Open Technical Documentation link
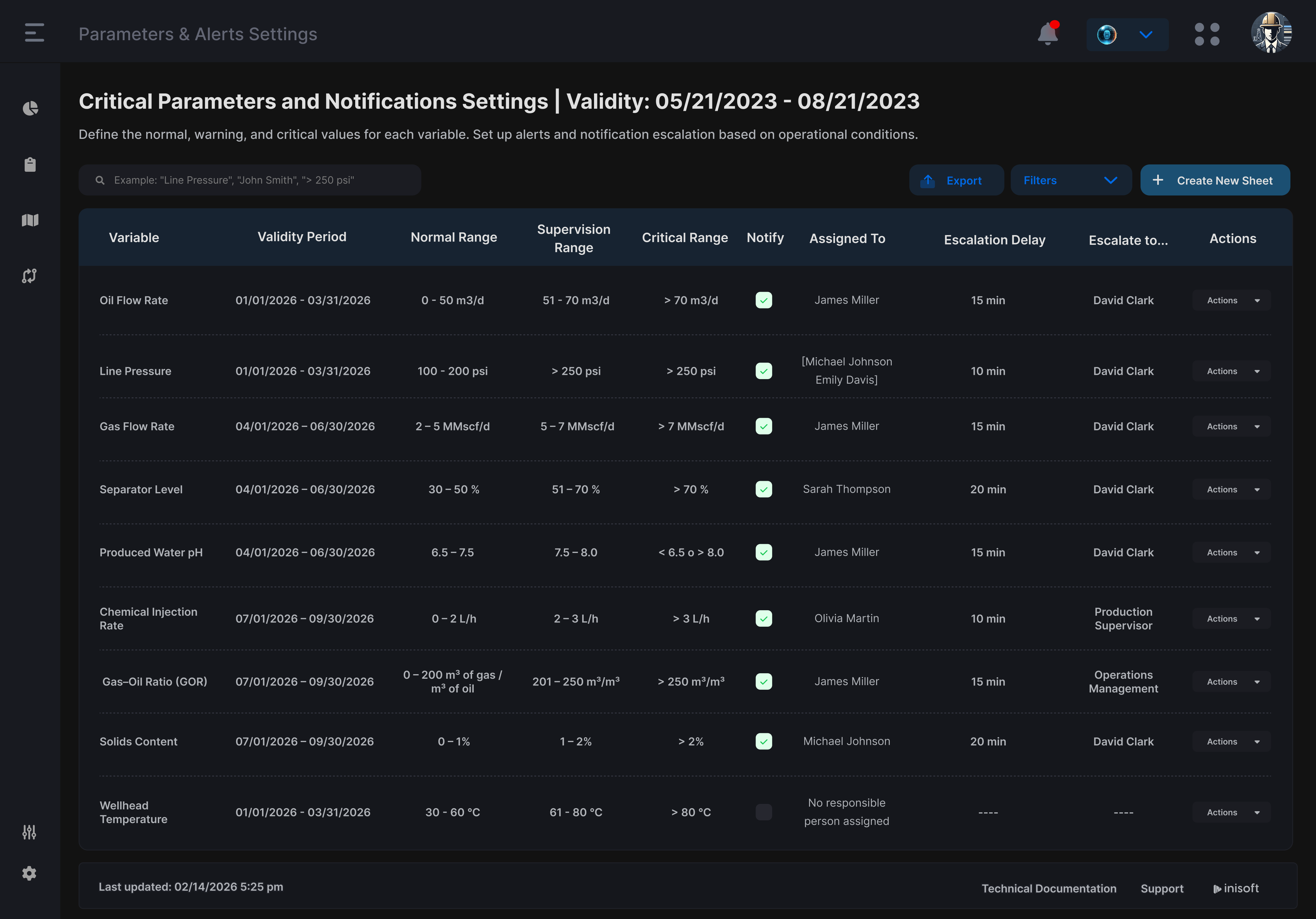The height and width of the screenshot is (919, 1316). tap(1049, 888)
